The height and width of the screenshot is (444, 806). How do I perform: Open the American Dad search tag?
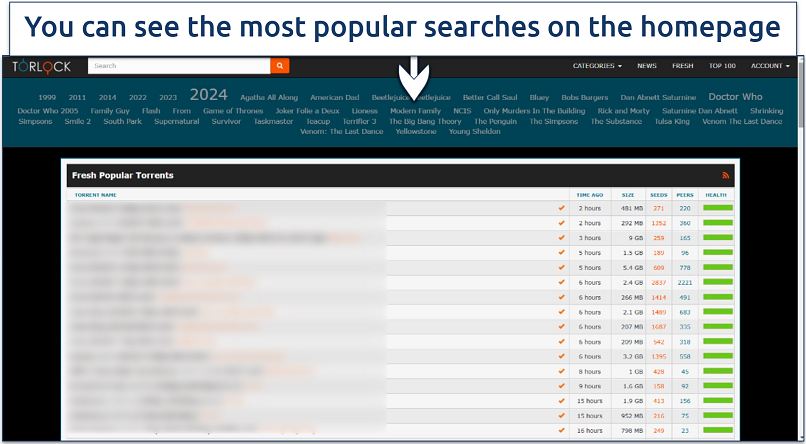click(x=335, y=97)
